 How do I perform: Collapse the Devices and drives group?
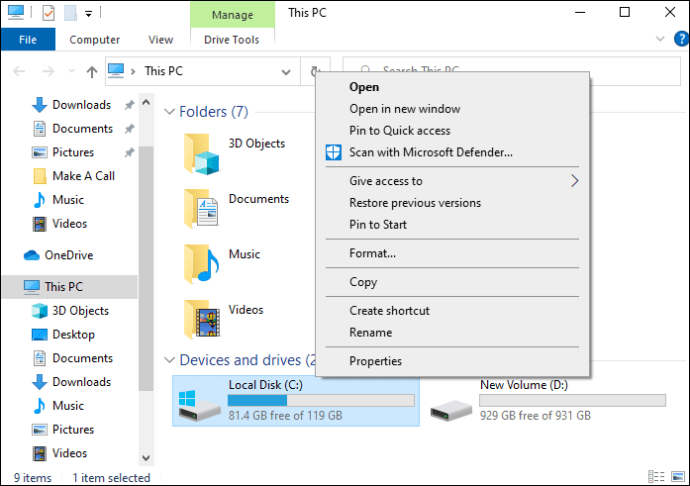click(169, 360)
